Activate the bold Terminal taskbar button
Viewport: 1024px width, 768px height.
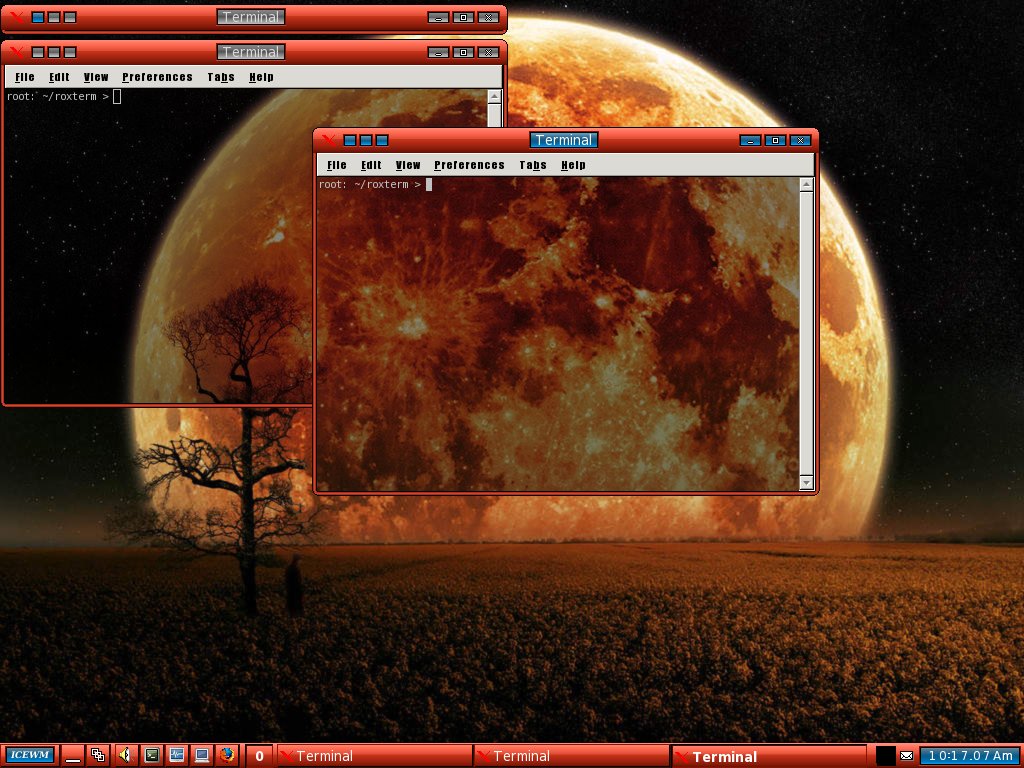[x=769, y=756]
